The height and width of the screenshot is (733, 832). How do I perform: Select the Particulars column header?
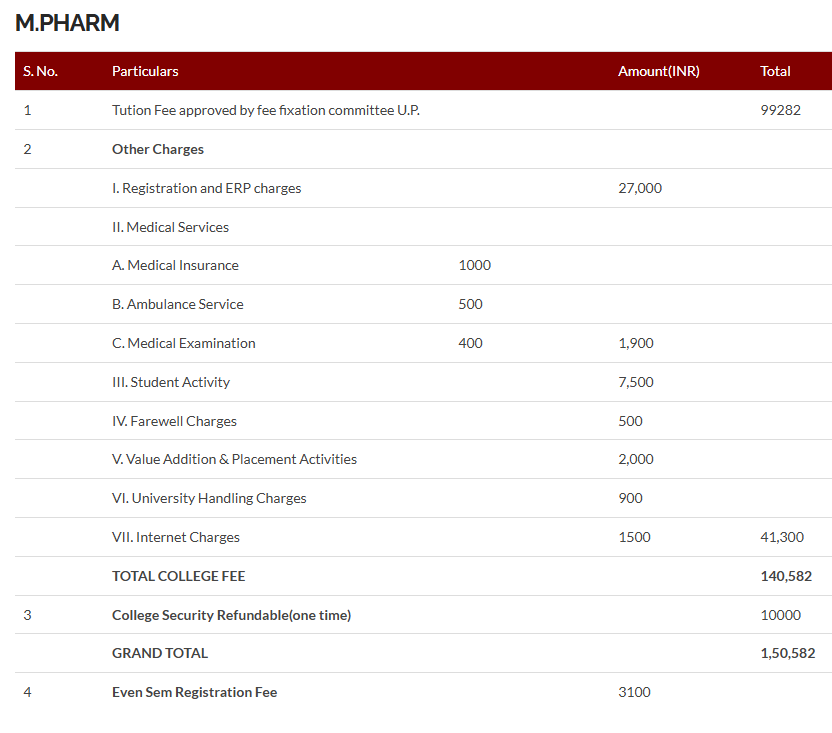(145, 71)
